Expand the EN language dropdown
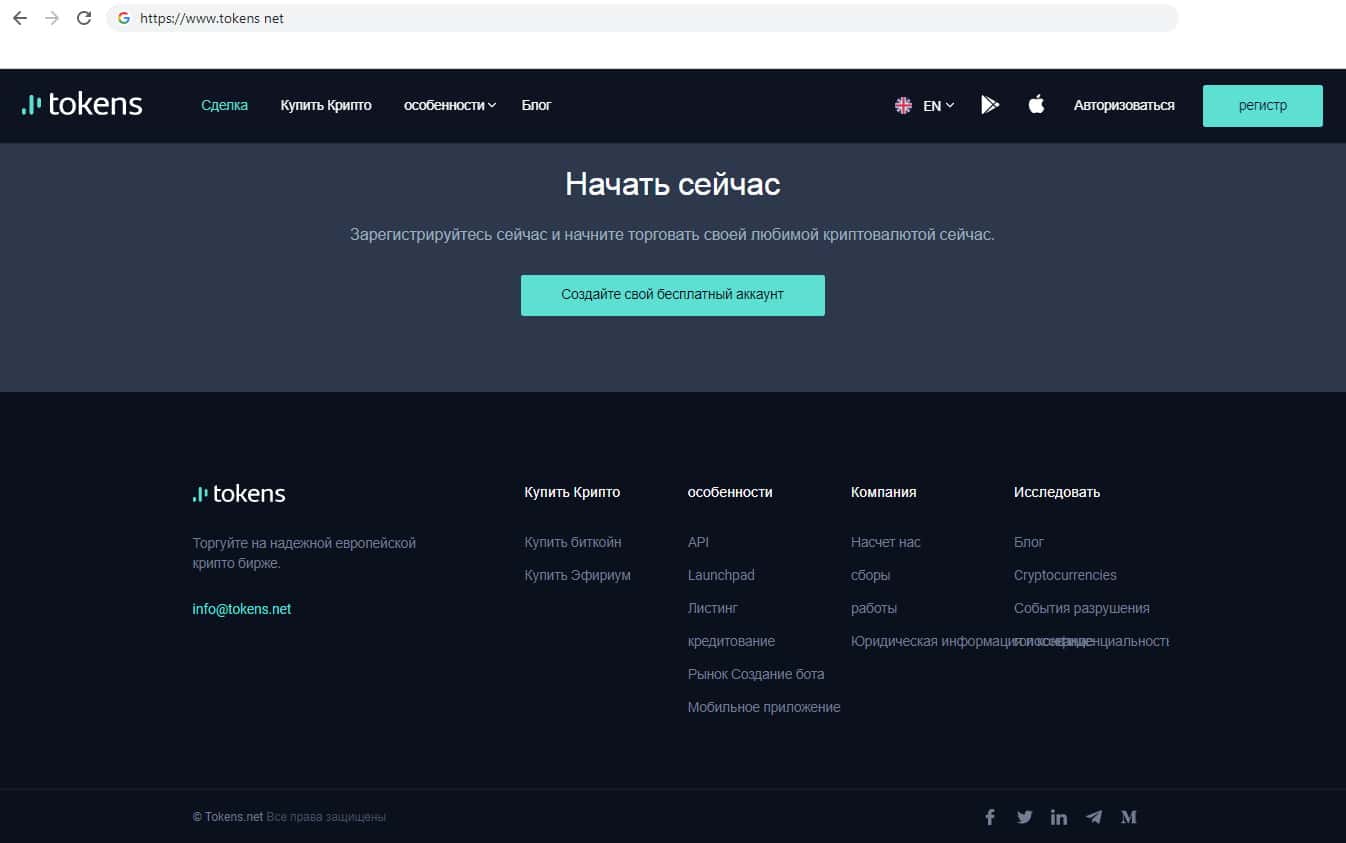Image resolution: width=1346 pixels, height=843 pixels. pos(925,105)
